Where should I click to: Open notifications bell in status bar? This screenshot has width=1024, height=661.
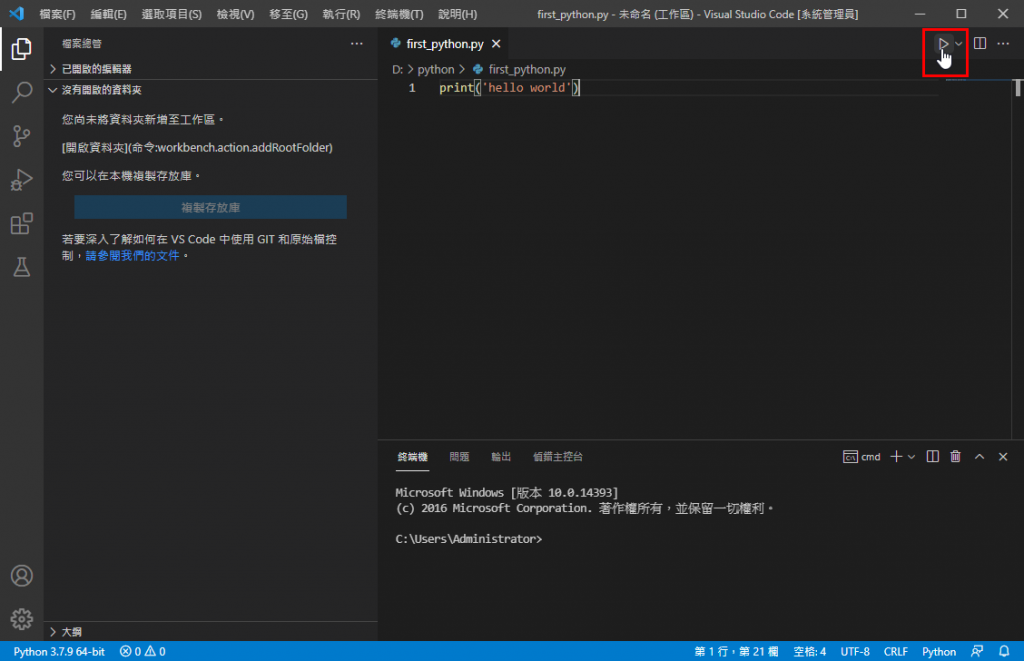(x=1004, y=651)
